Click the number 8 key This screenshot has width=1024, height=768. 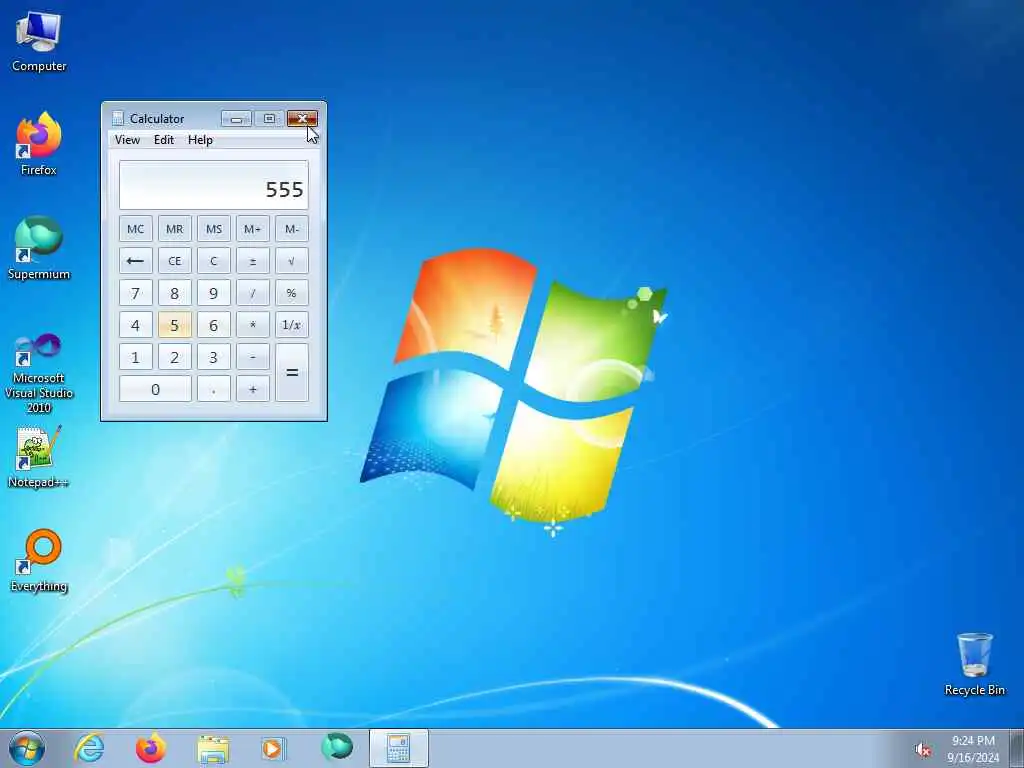pyautogui.click(x=175, y=293)
